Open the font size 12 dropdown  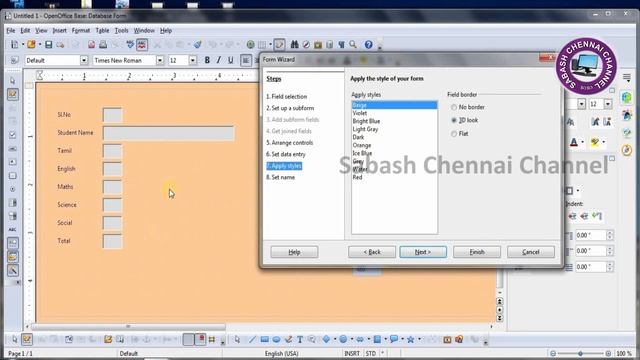point(193,60)
